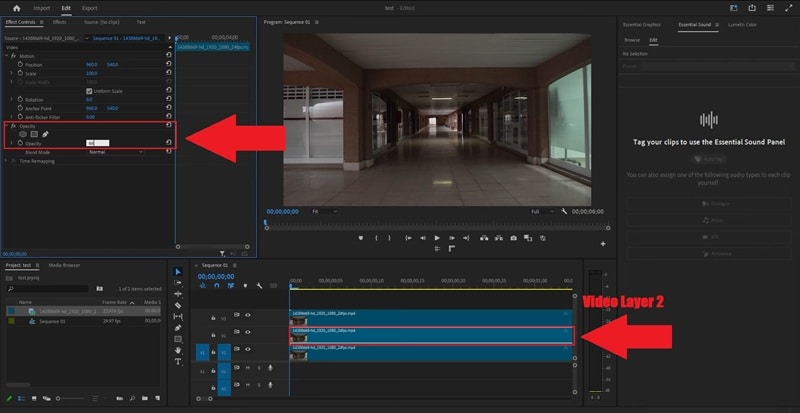Open button editor plus icon

[x=603, y=244]
